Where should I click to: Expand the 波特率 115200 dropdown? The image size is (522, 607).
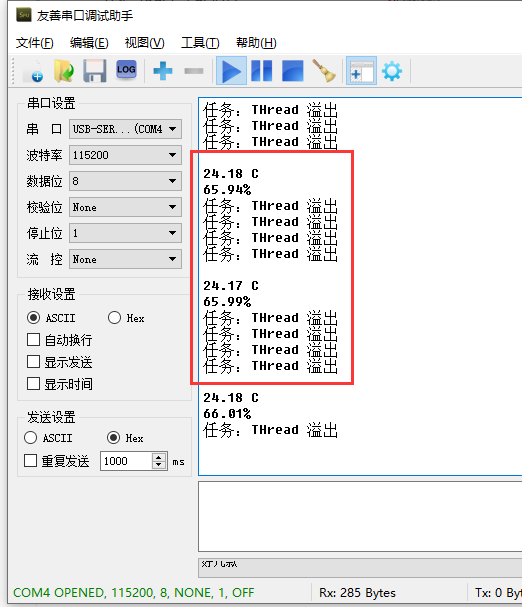(125, 155)
